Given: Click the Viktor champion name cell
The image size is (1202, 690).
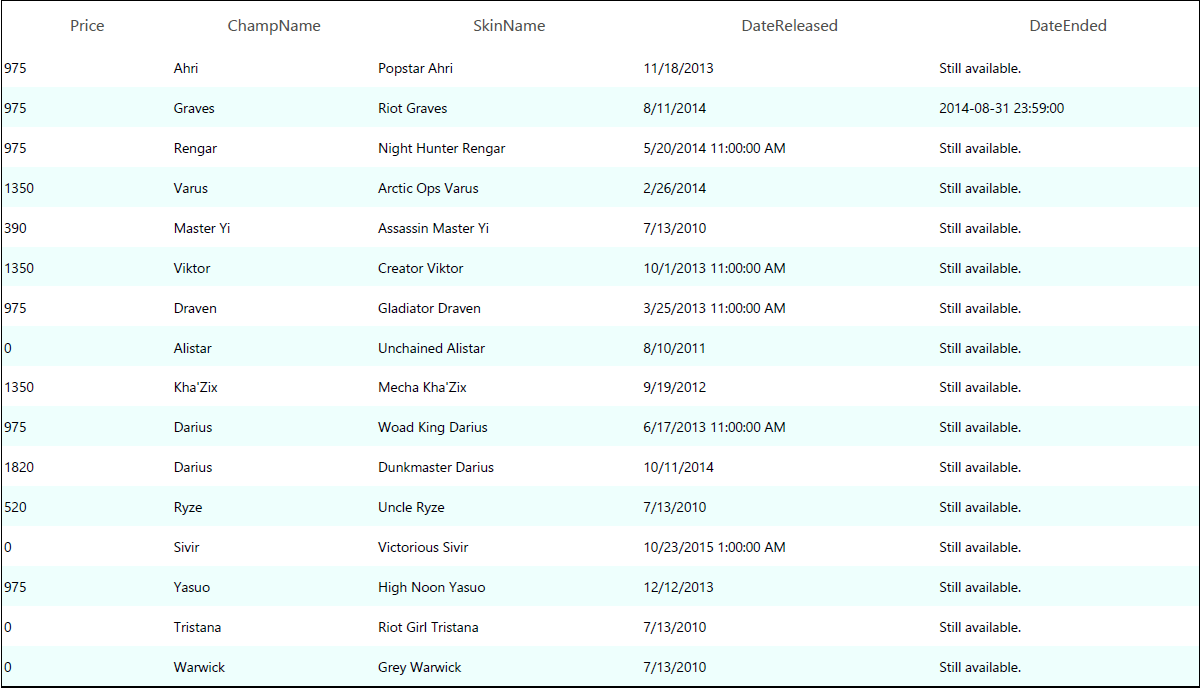Looking at the screenshot, I should (192, 268).
